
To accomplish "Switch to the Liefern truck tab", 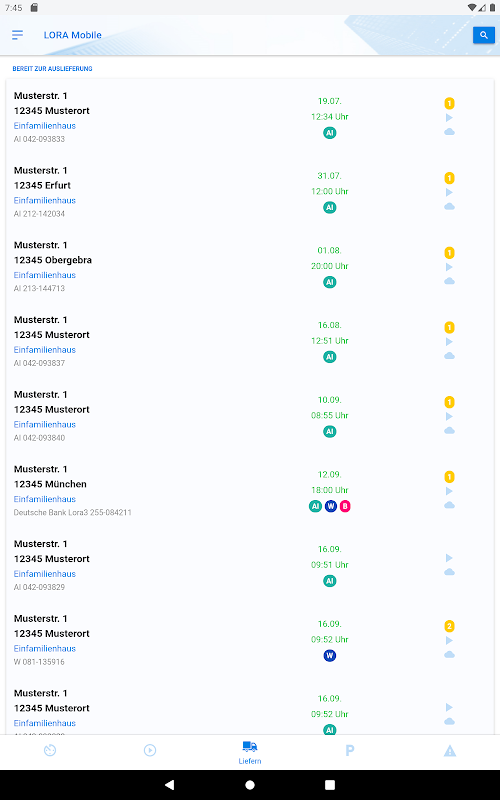I will [x=250, y=753].
